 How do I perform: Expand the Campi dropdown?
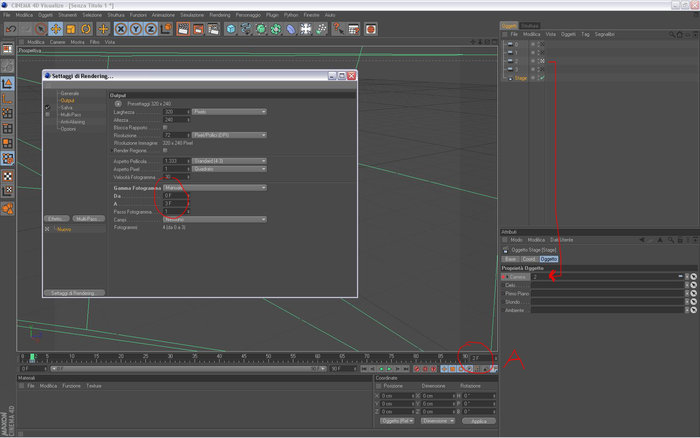(215, 220)
